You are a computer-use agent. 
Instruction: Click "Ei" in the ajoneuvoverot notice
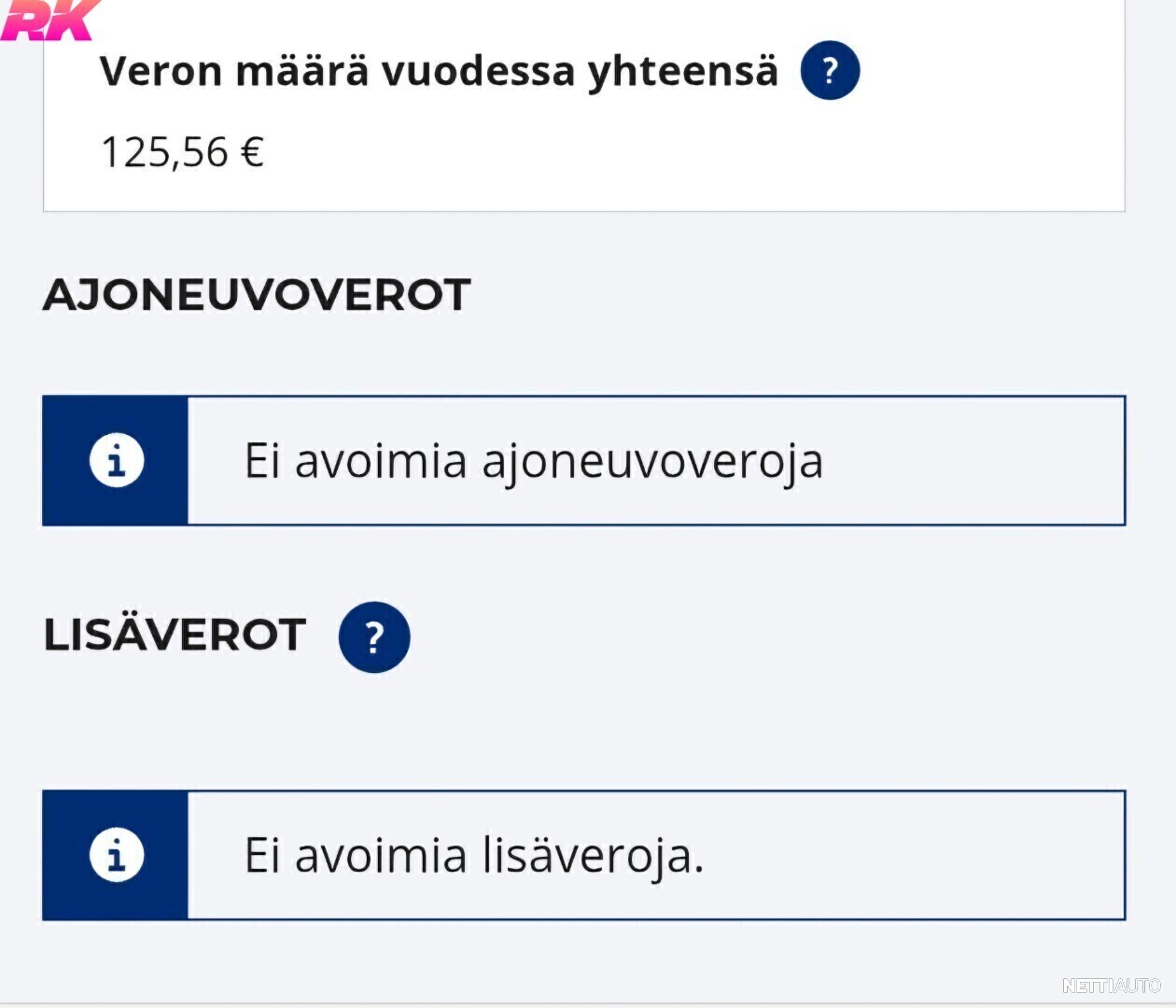[262, 461]
